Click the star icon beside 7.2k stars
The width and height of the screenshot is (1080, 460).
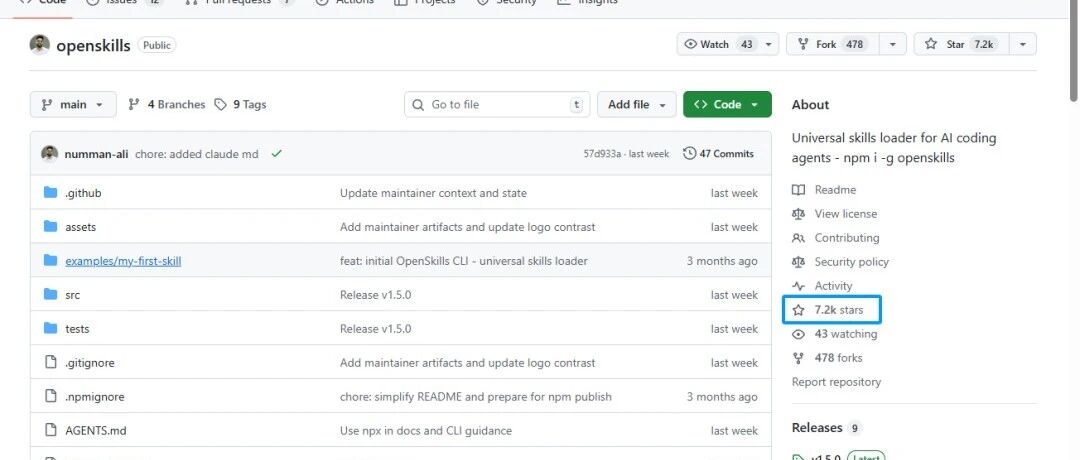coord(798,310)
